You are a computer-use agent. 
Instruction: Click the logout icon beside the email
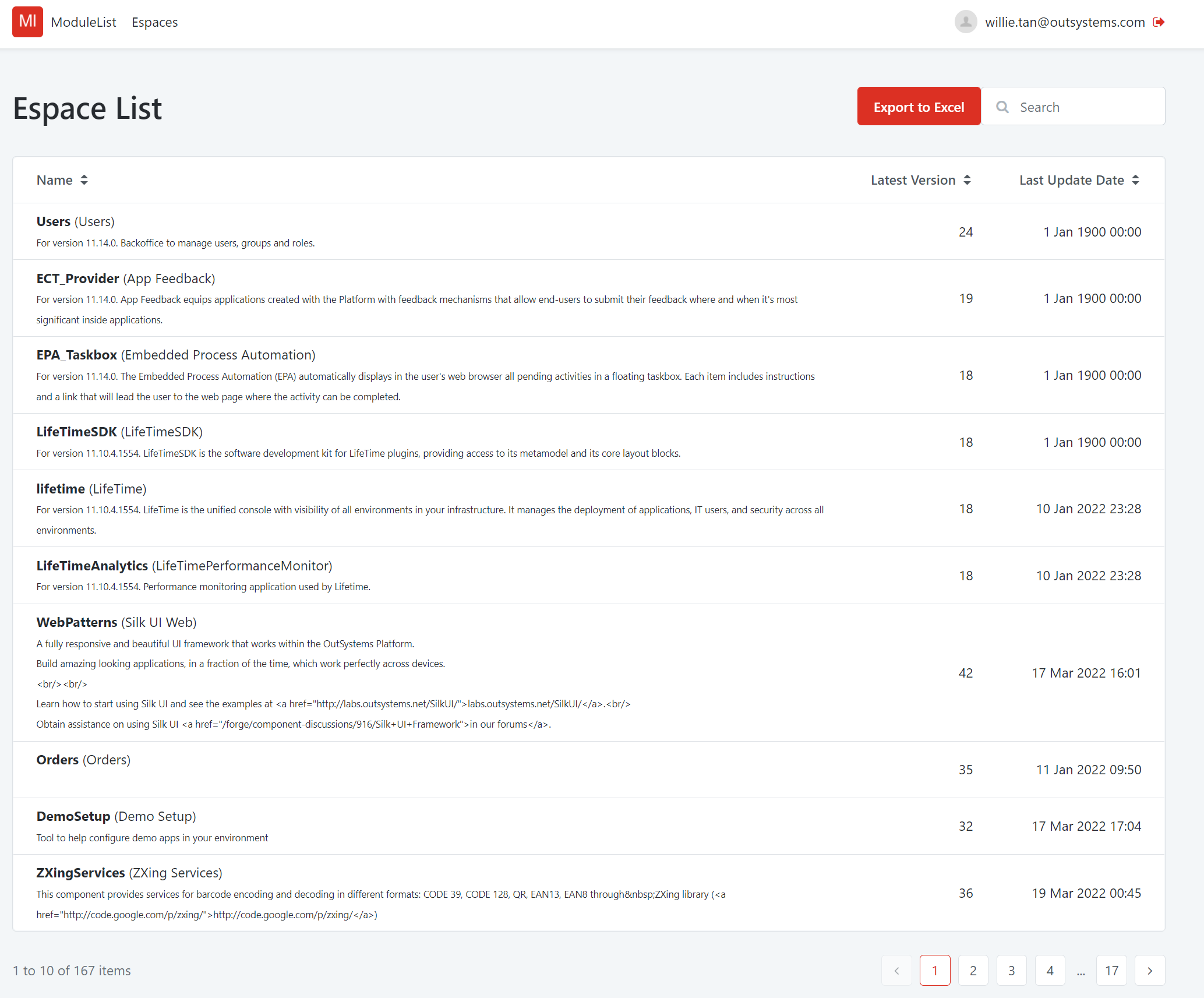point(1159,22)
